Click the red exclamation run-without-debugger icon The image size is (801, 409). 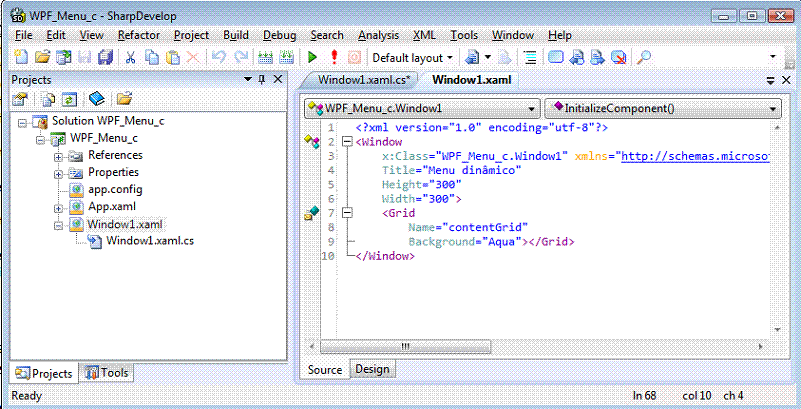click(335, 57)
